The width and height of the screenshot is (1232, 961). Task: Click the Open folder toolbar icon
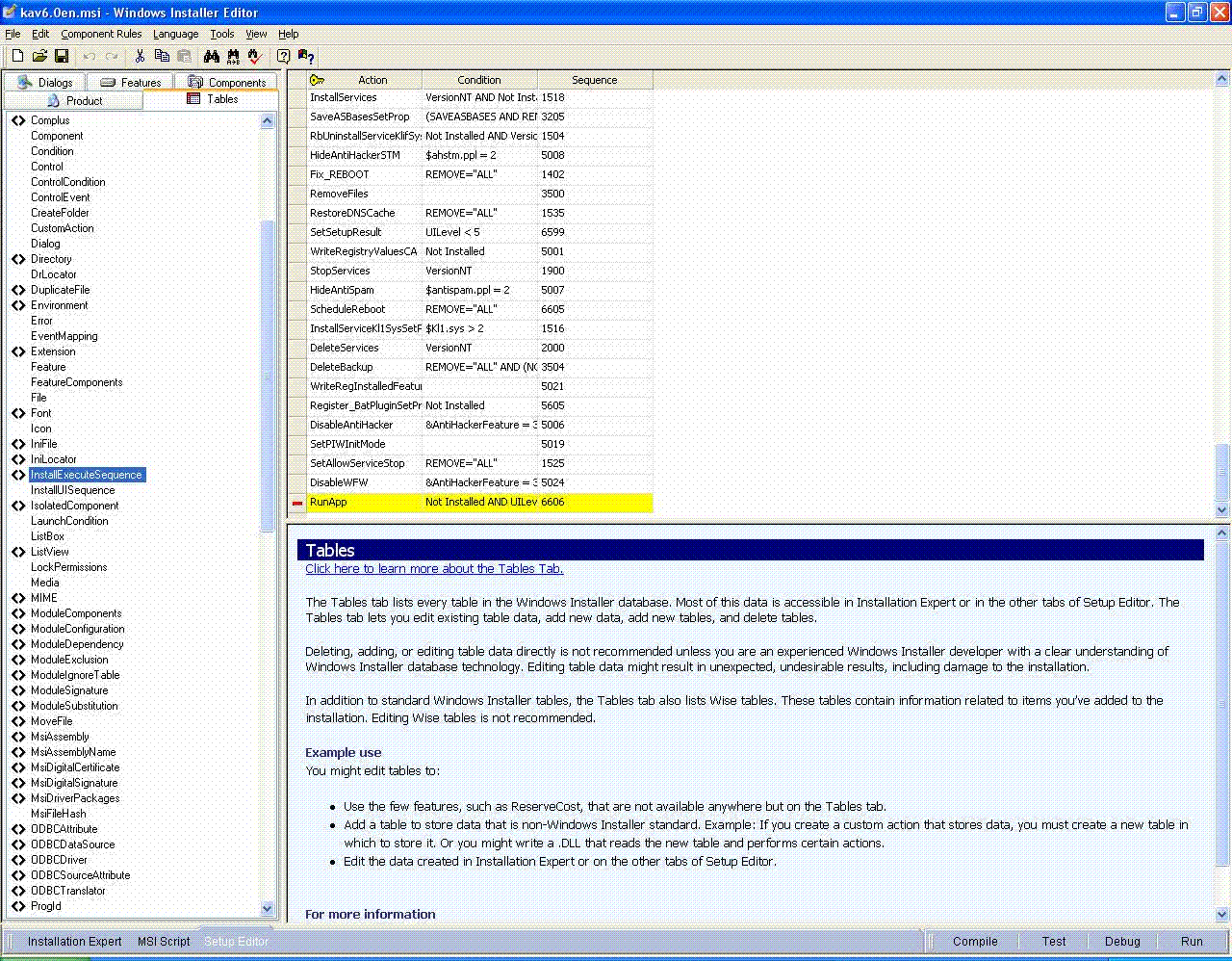(39, 57)
